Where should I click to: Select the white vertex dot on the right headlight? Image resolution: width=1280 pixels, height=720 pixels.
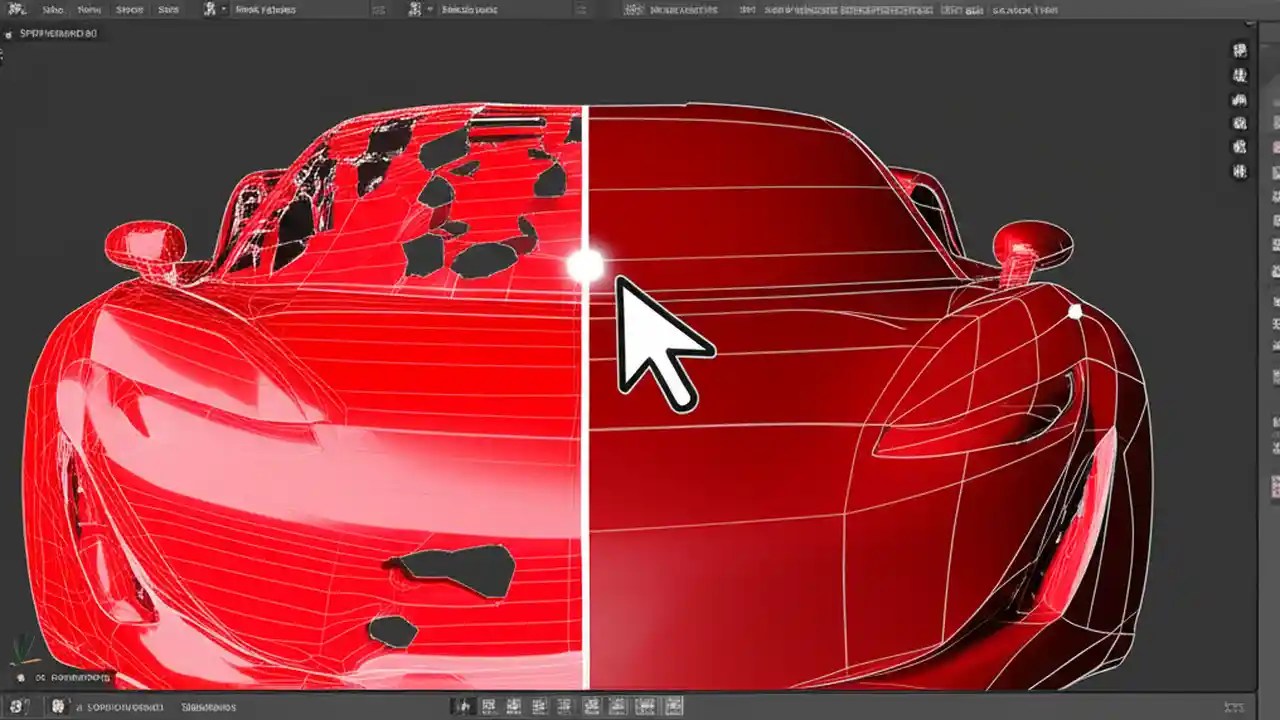tap(1075, 313)
